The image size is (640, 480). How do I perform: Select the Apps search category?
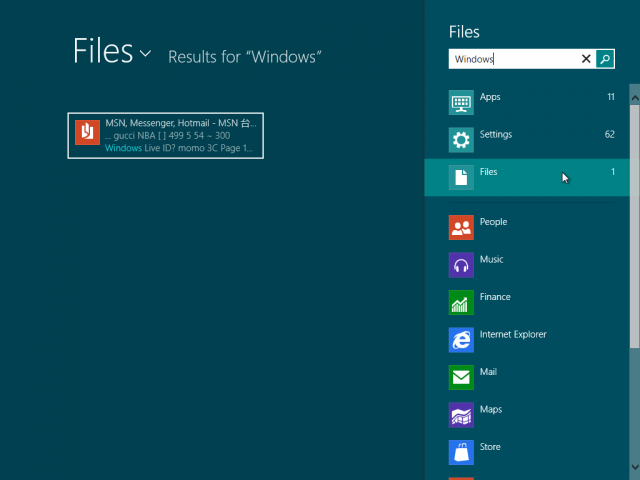pyautogui.click(x=527, y=102)
